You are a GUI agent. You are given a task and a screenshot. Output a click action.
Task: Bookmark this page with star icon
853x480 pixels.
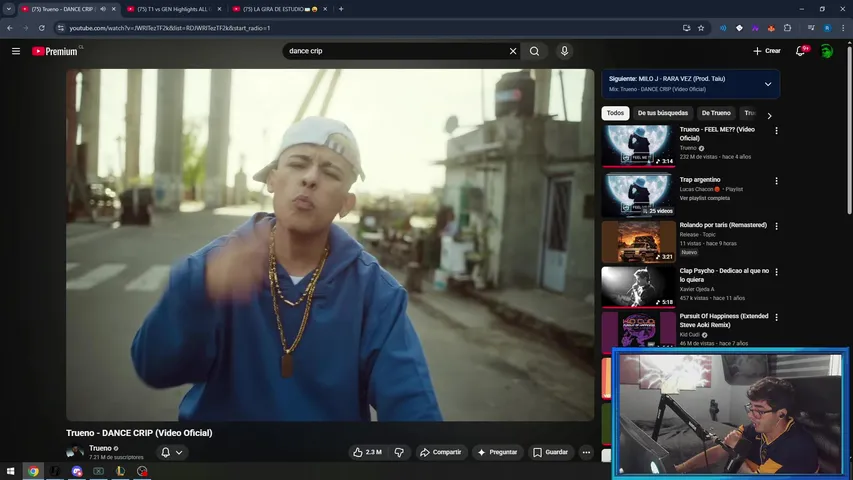[x=701, y=28]
